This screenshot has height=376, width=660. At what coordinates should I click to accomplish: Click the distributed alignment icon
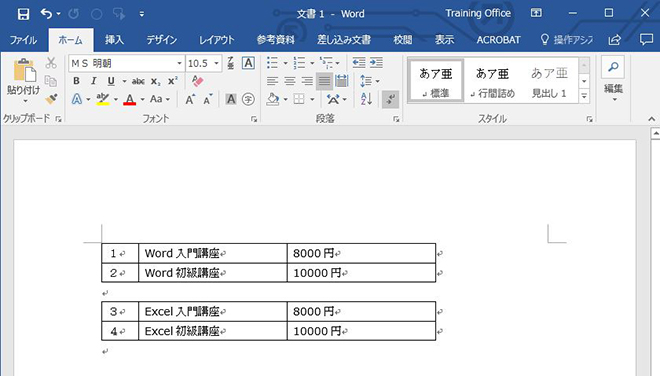click(x=342, y=81)
